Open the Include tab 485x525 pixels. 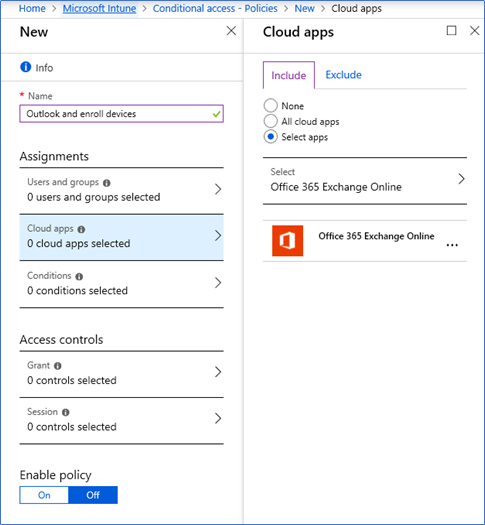point(289,75)
